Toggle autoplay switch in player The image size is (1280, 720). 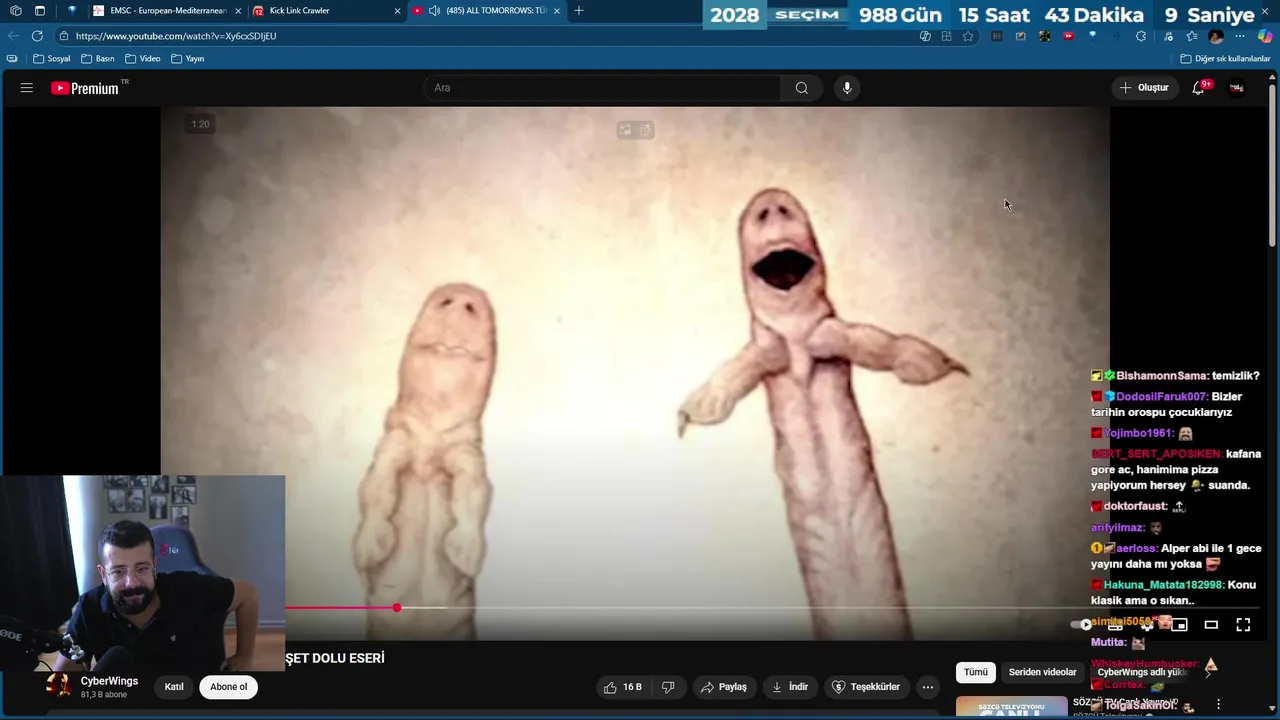1083,625
